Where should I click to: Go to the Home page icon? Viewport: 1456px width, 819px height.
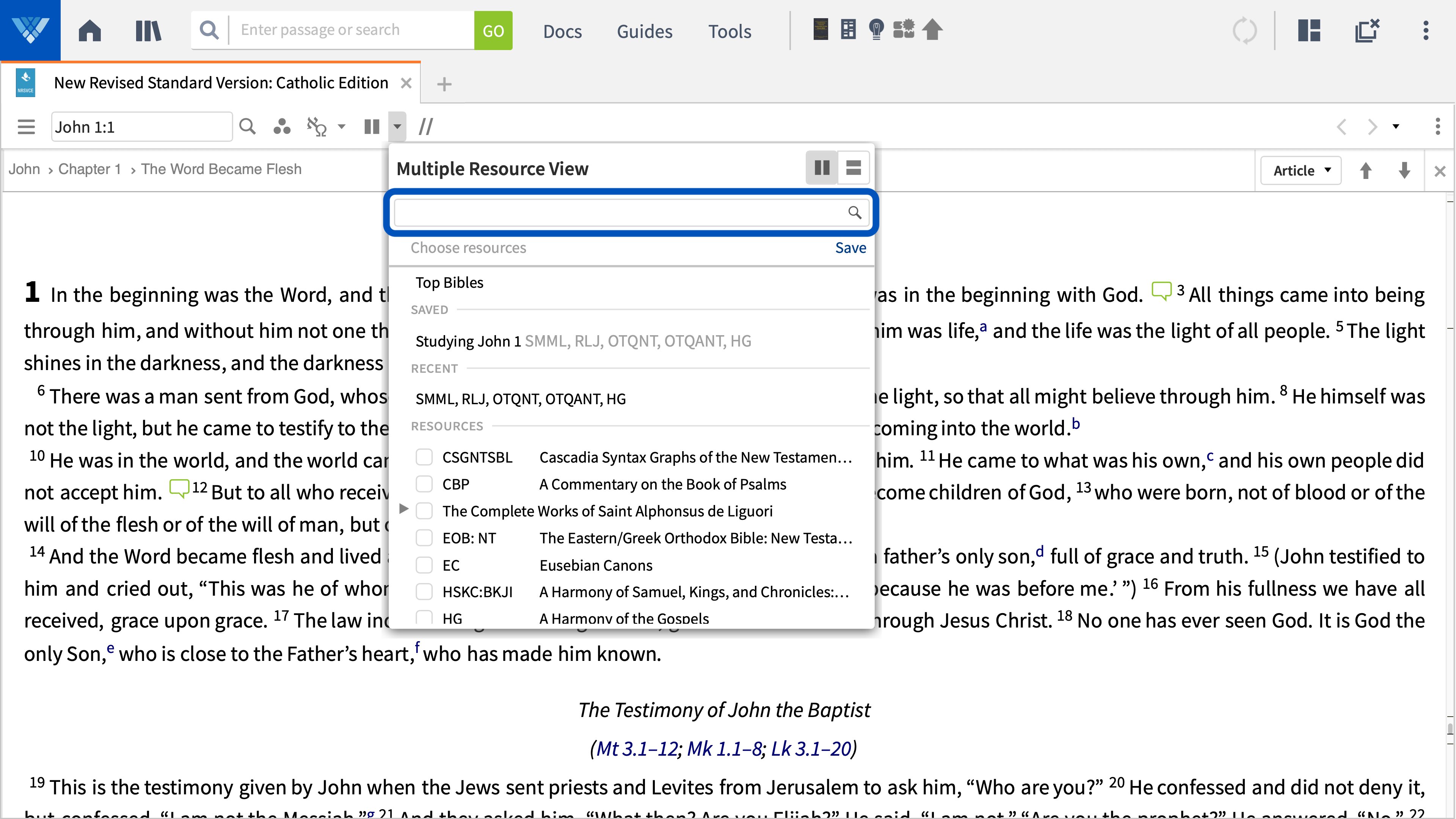[90, 30]
